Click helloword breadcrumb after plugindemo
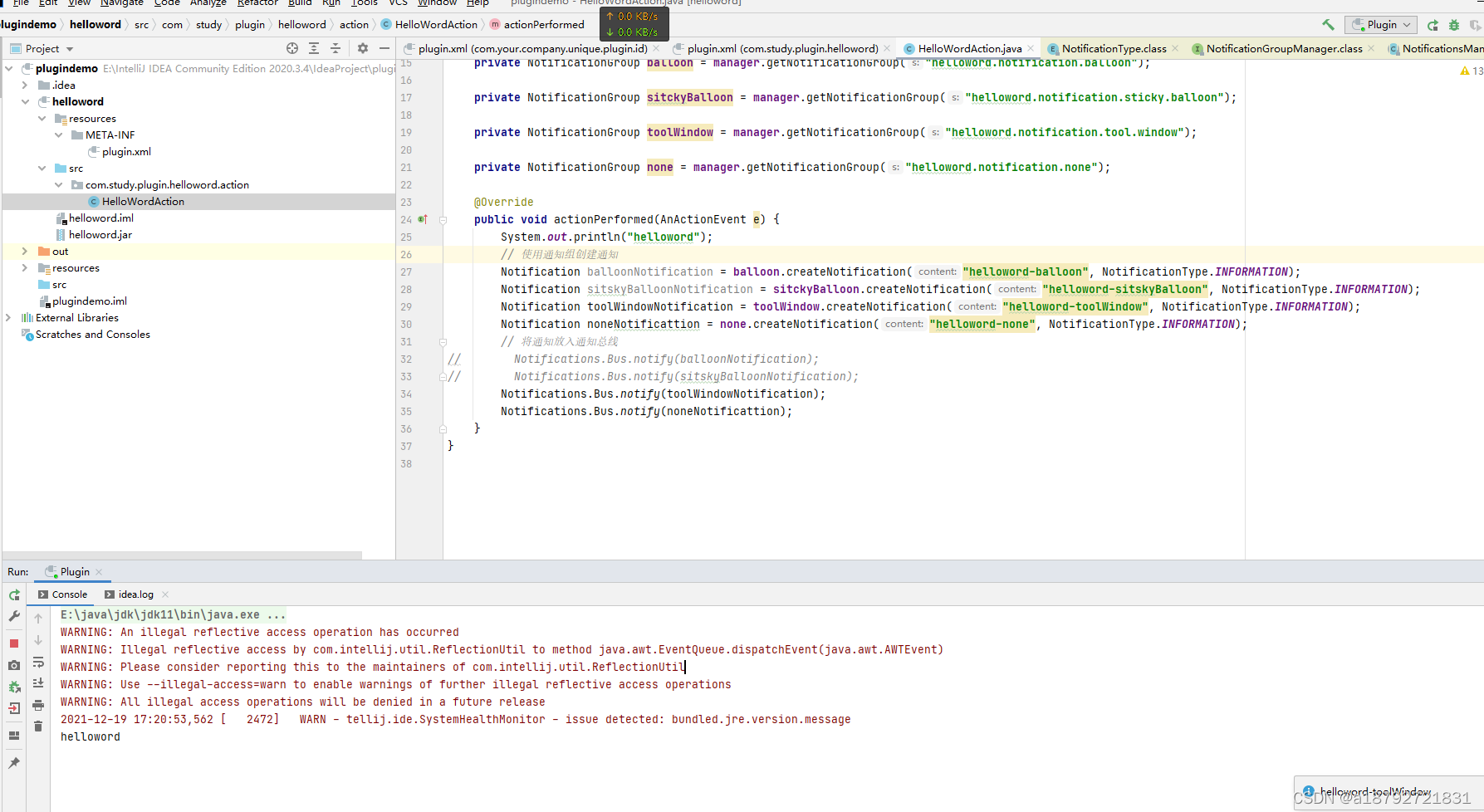 [95, 25]
